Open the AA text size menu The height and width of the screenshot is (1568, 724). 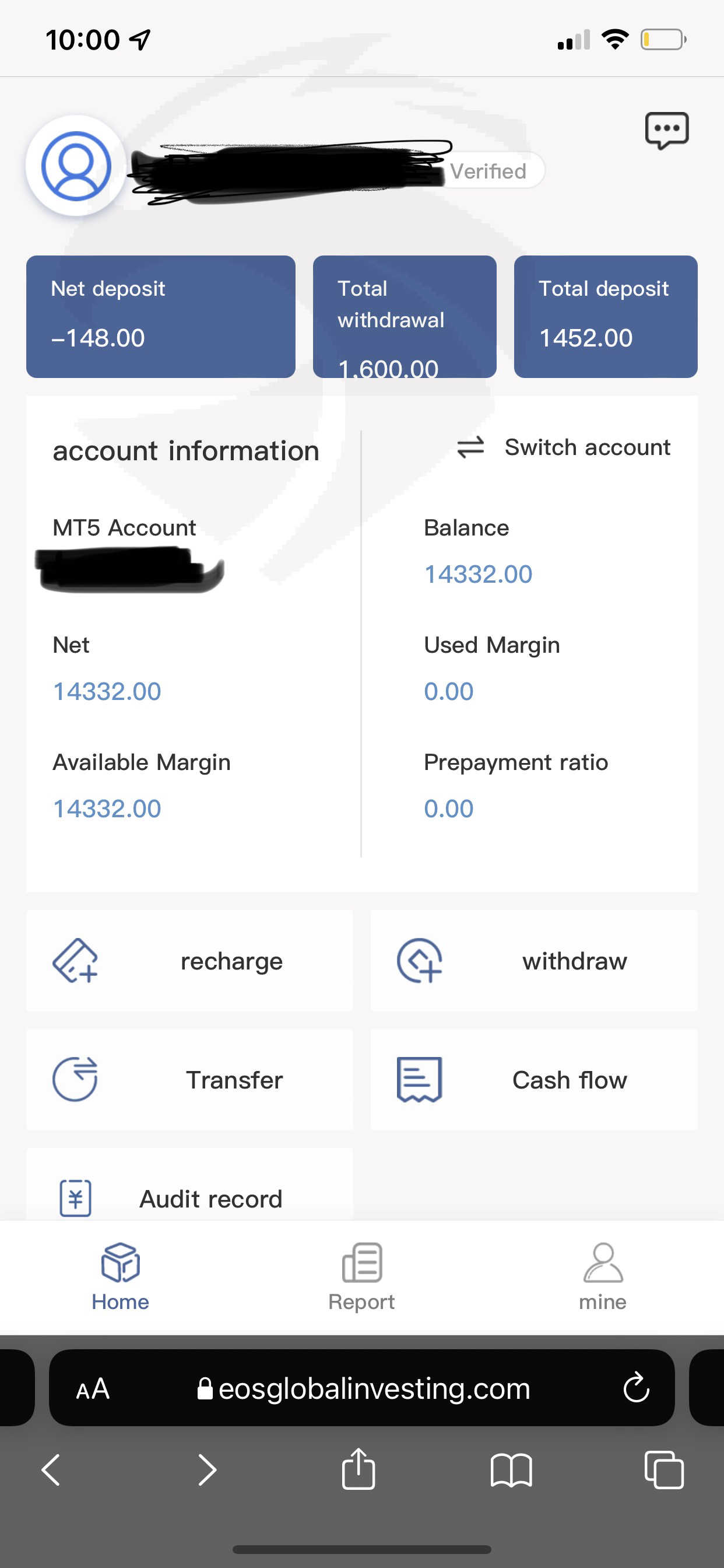coord(93,1388)
